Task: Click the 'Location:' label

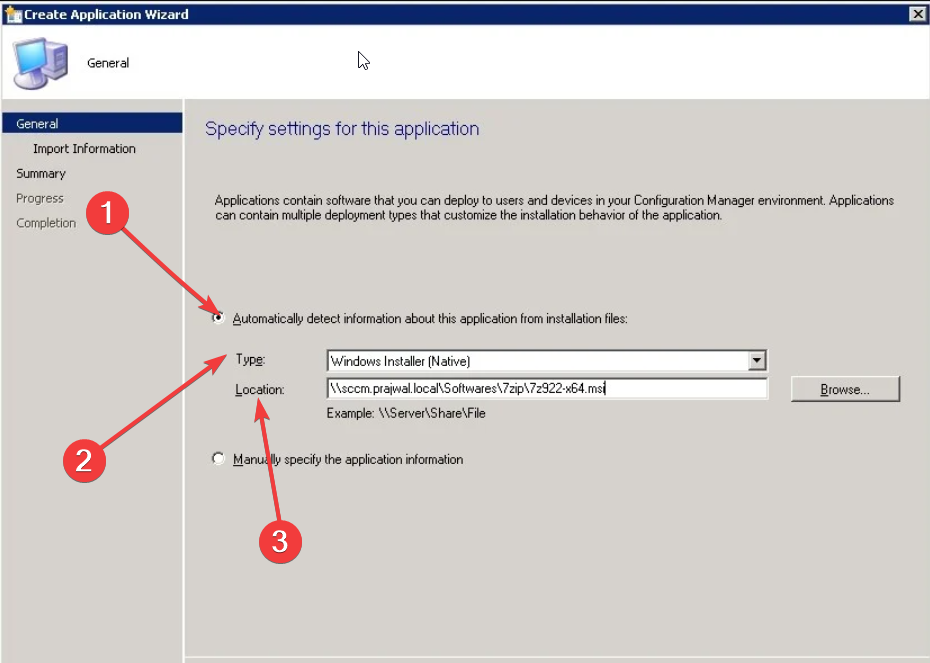Action: tap(260, 390)
